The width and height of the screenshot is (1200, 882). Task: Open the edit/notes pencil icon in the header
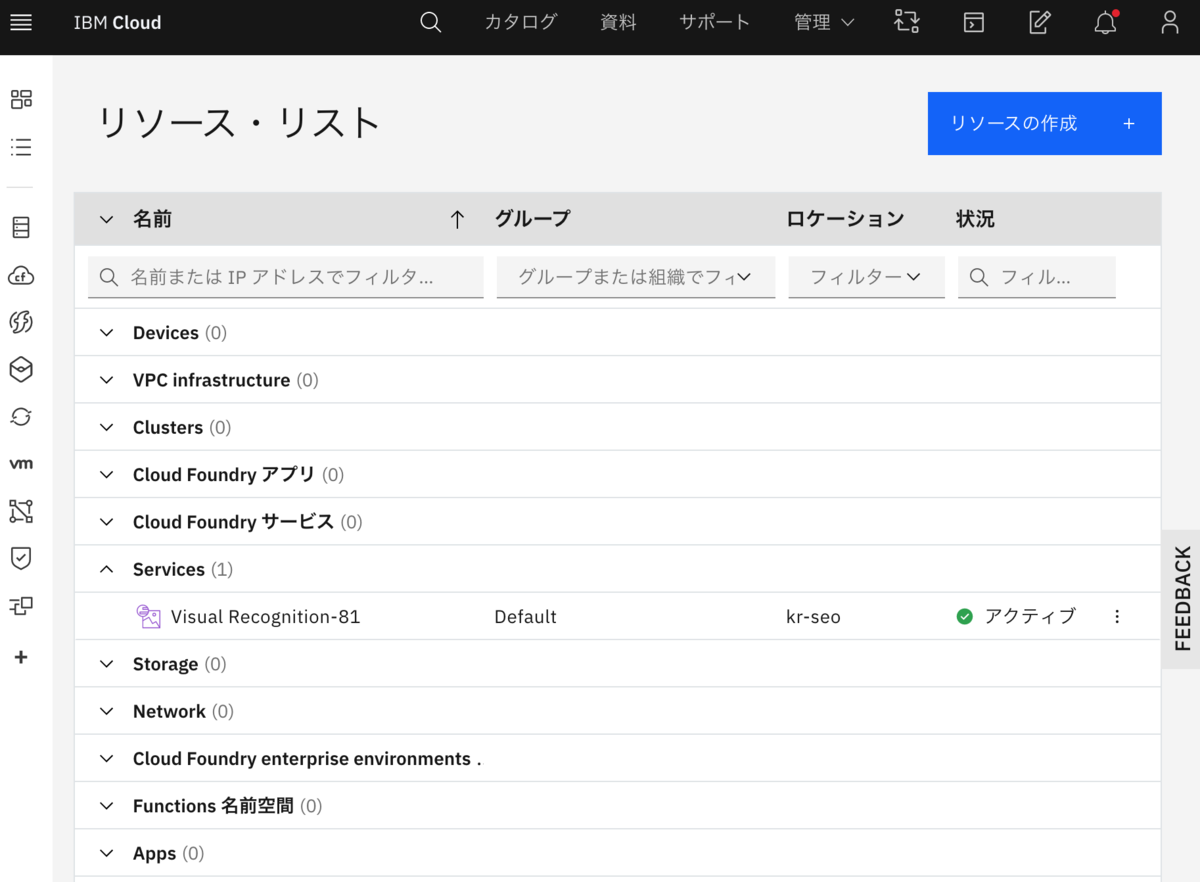(x=1040, y=22)
